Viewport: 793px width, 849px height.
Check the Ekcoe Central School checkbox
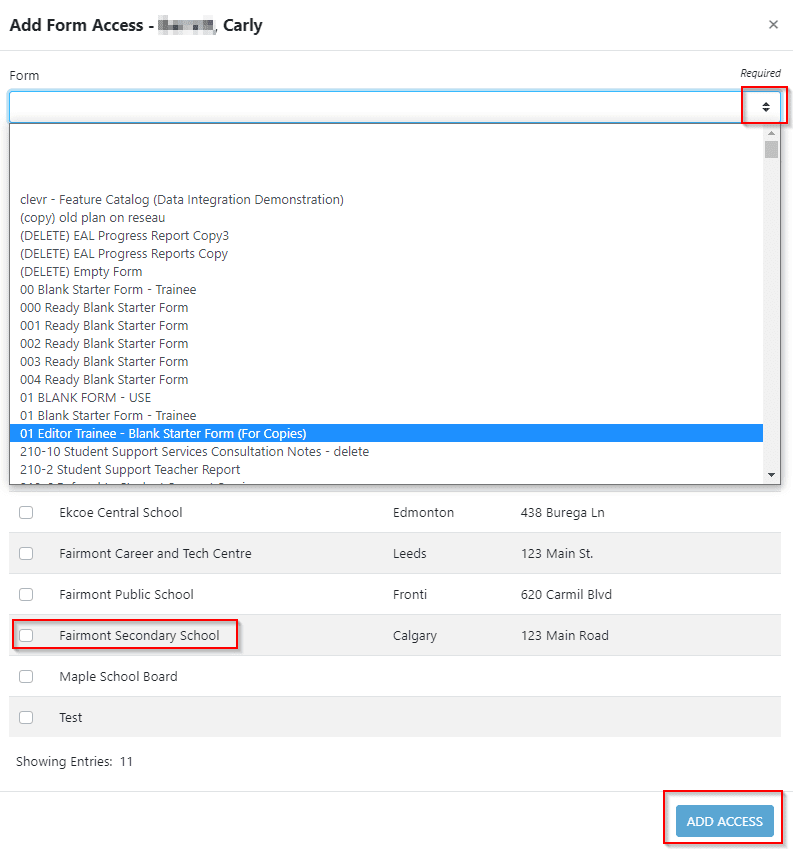point(26,512)
